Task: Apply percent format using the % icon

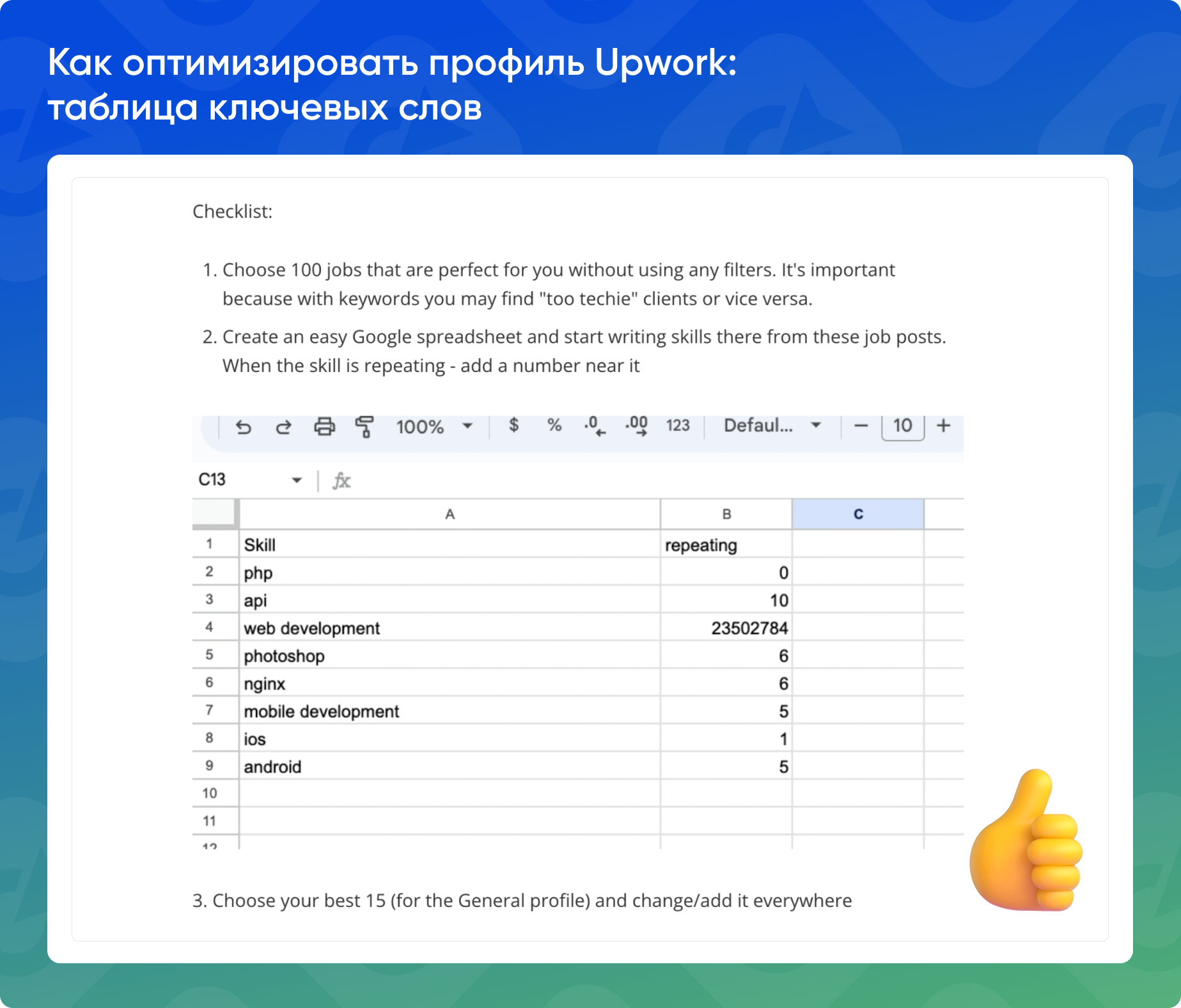Action: [554, 425]
